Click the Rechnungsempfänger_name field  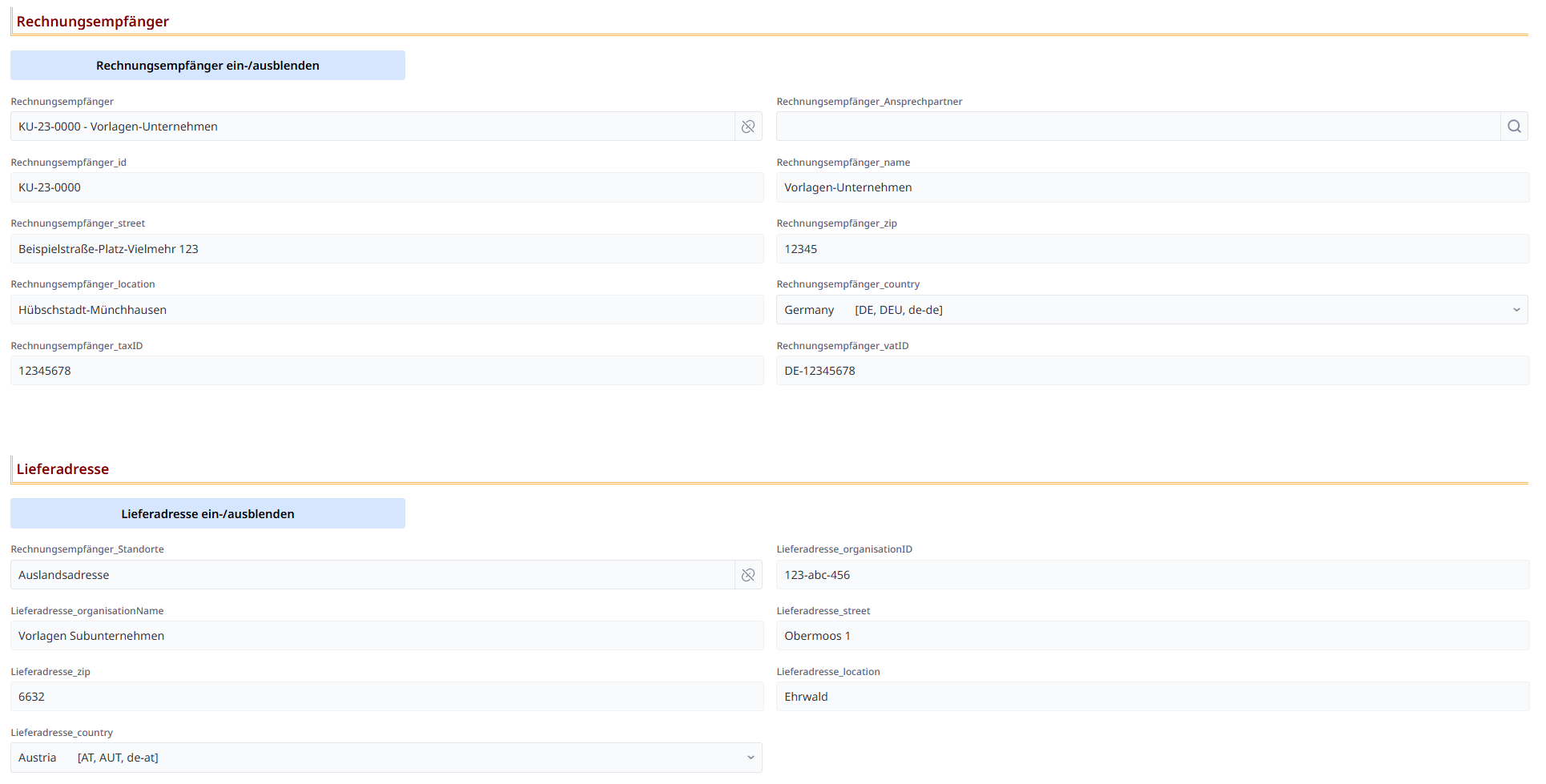click(x=1152, y=187)
